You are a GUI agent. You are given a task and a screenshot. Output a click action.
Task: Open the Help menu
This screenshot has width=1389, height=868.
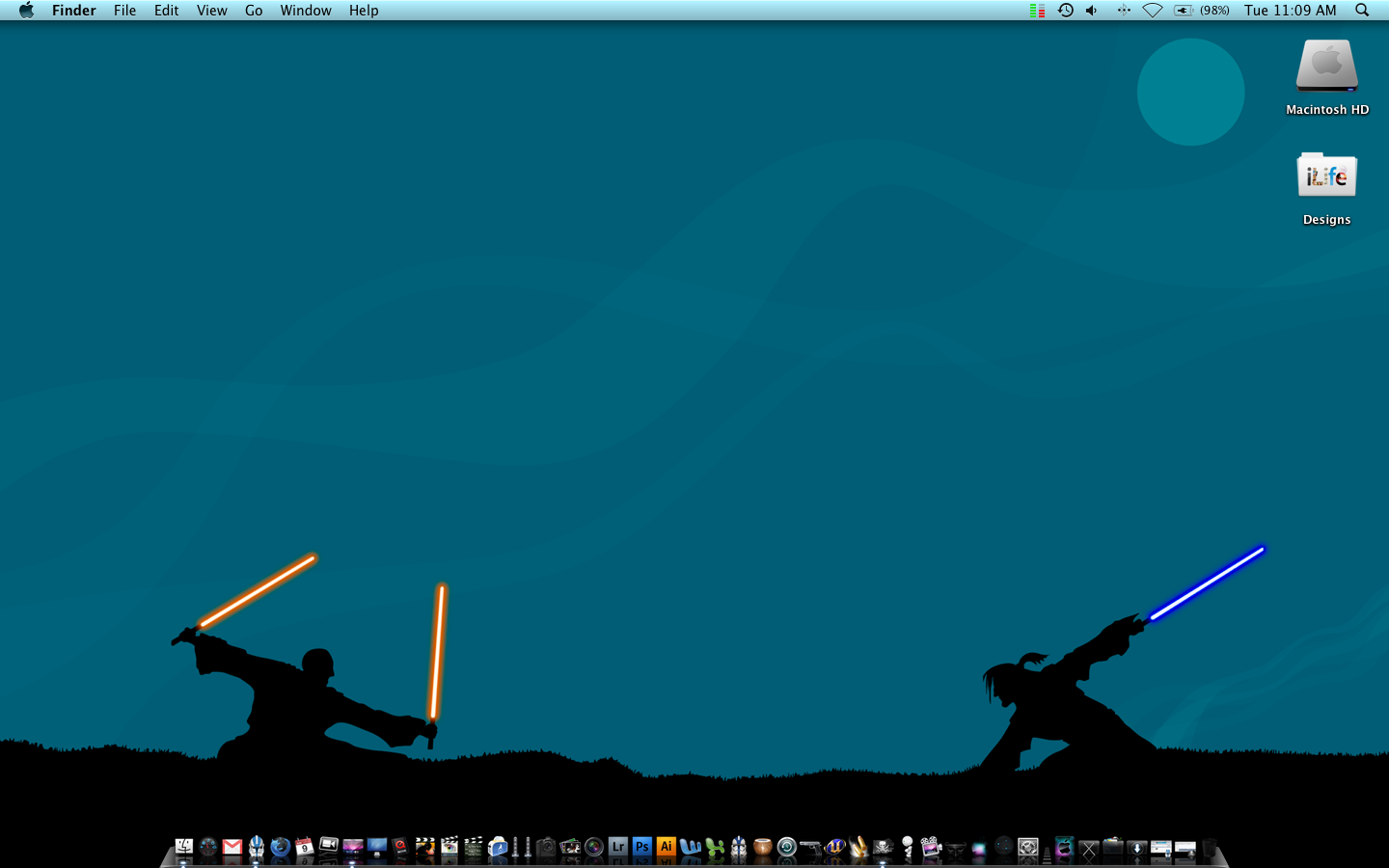click(x=364, y=11)
